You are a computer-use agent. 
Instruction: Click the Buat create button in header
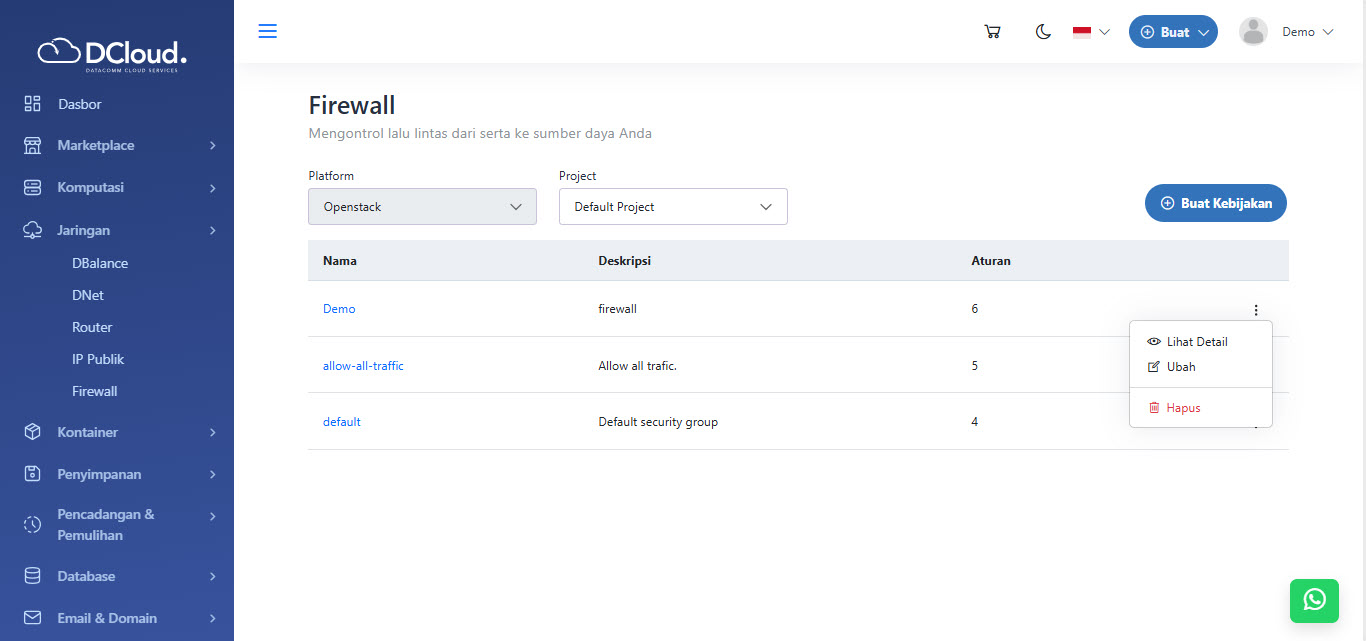(x=1173, y=32)
